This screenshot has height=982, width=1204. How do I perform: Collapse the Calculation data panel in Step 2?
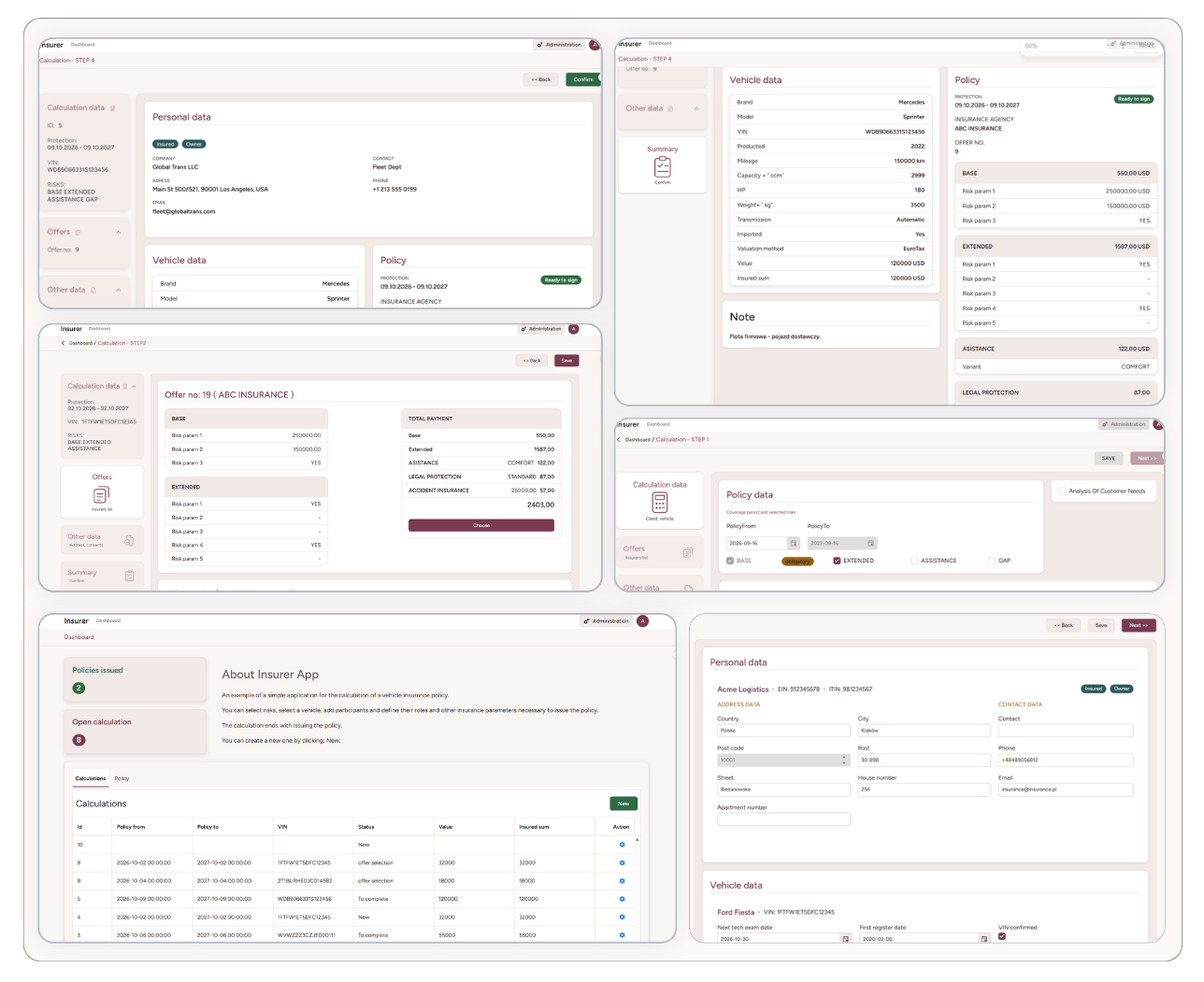pyautogui.click(x=134, y=386)
